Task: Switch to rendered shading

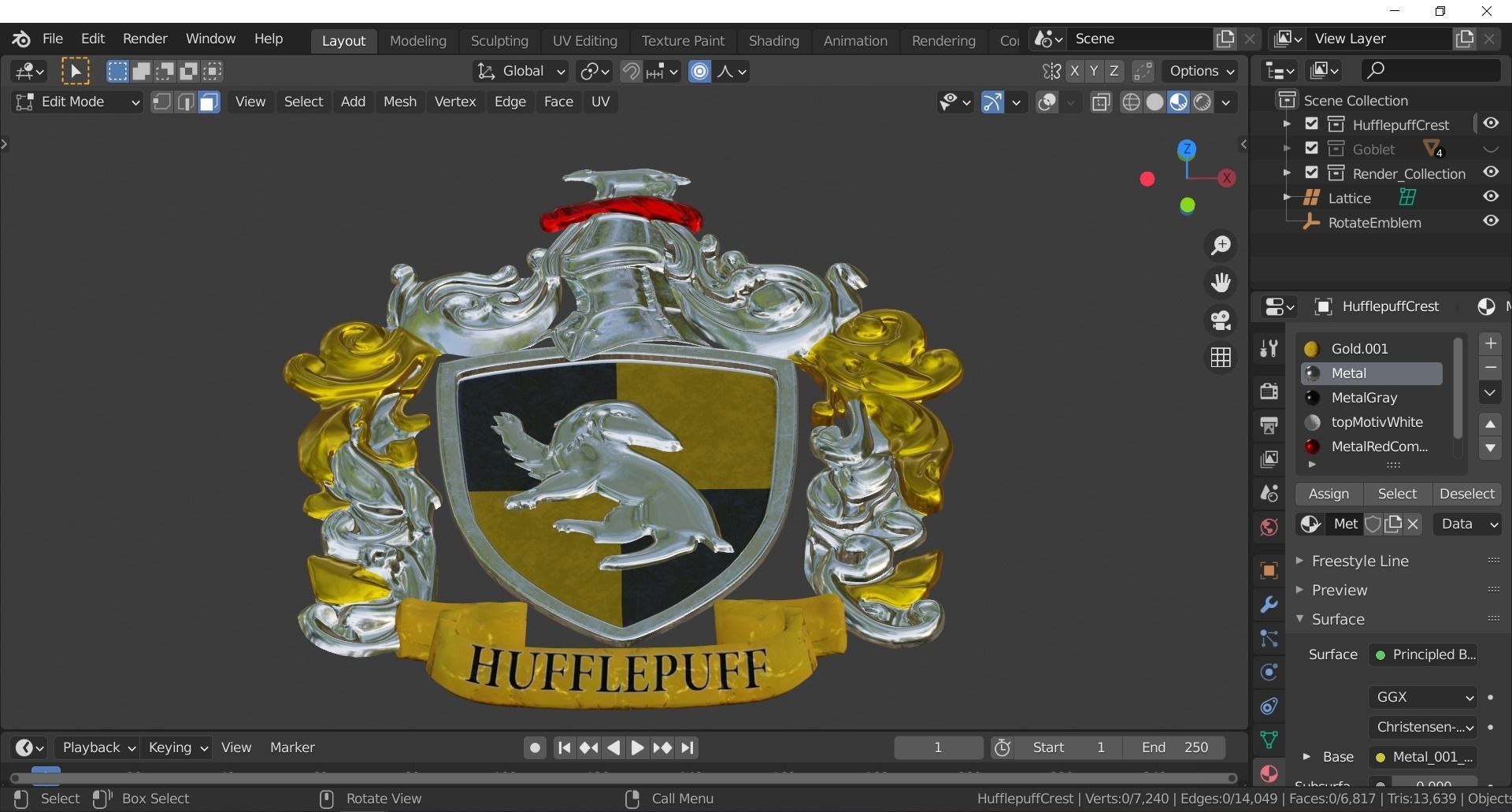Action: tap(1202, 102)
